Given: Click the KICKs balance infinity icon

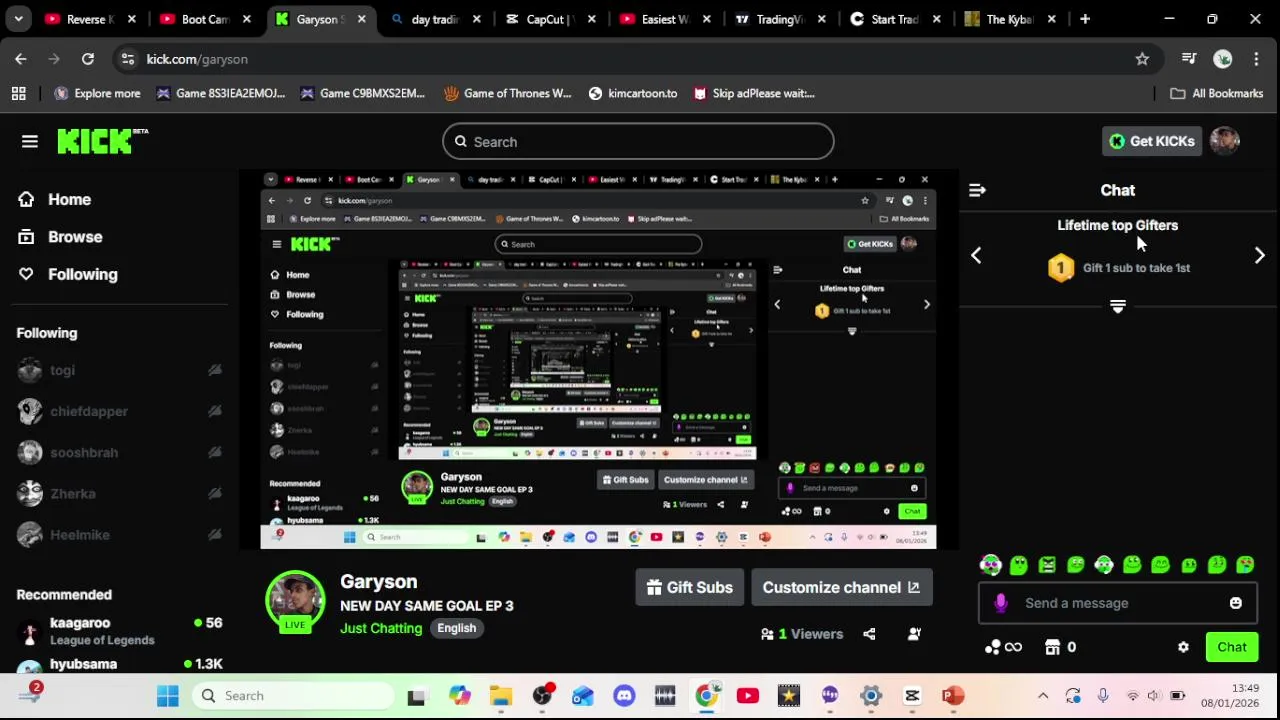Looking at the screenshot, I should [x=1003, y=647].
